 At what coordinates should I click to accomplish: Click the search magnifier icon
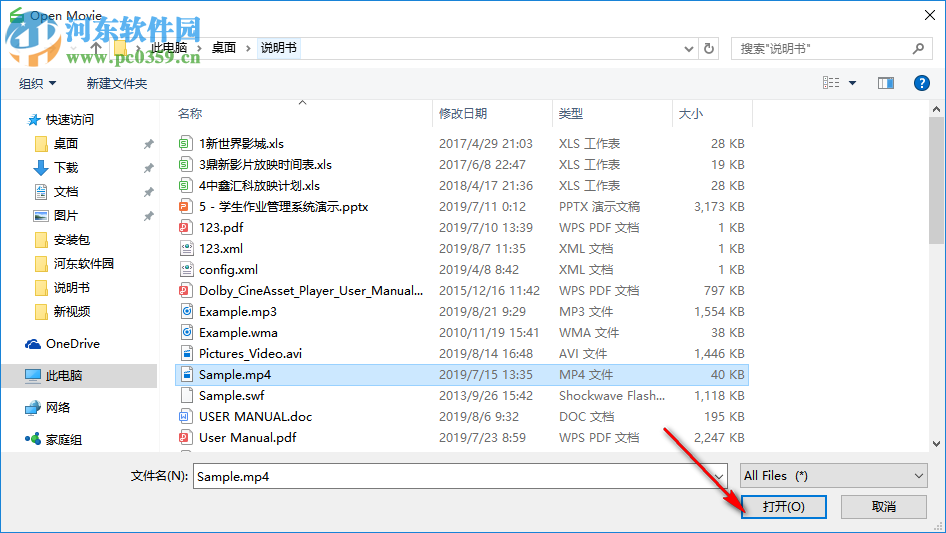click(918, 48)
